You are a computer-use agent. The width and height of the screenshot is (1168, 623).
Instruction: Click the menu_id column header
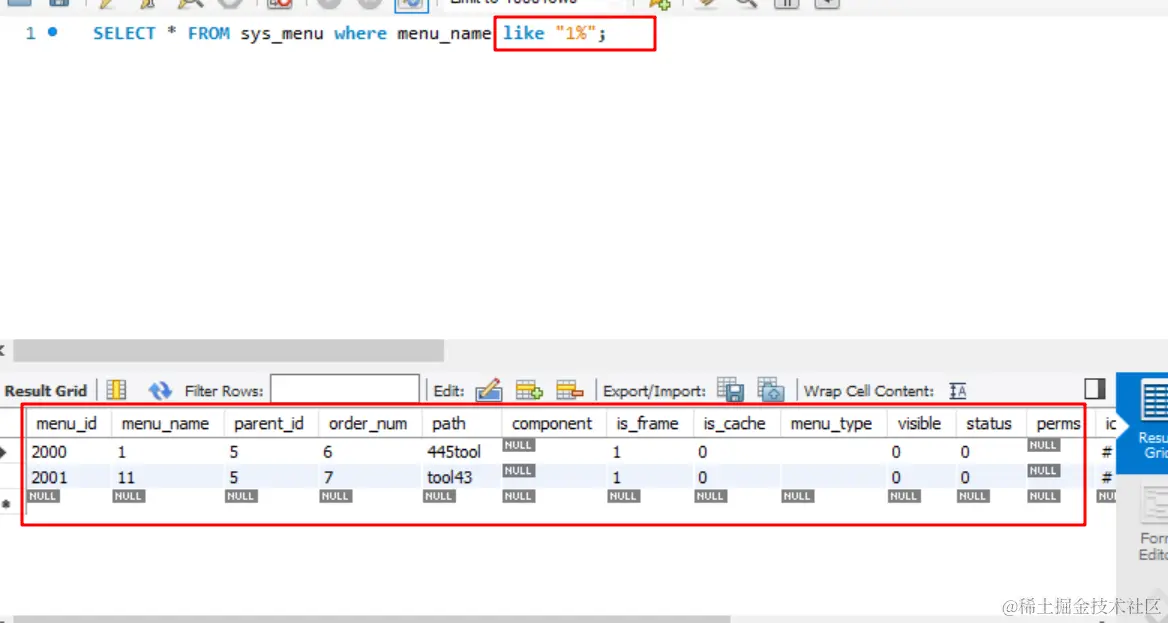(67, 423)
